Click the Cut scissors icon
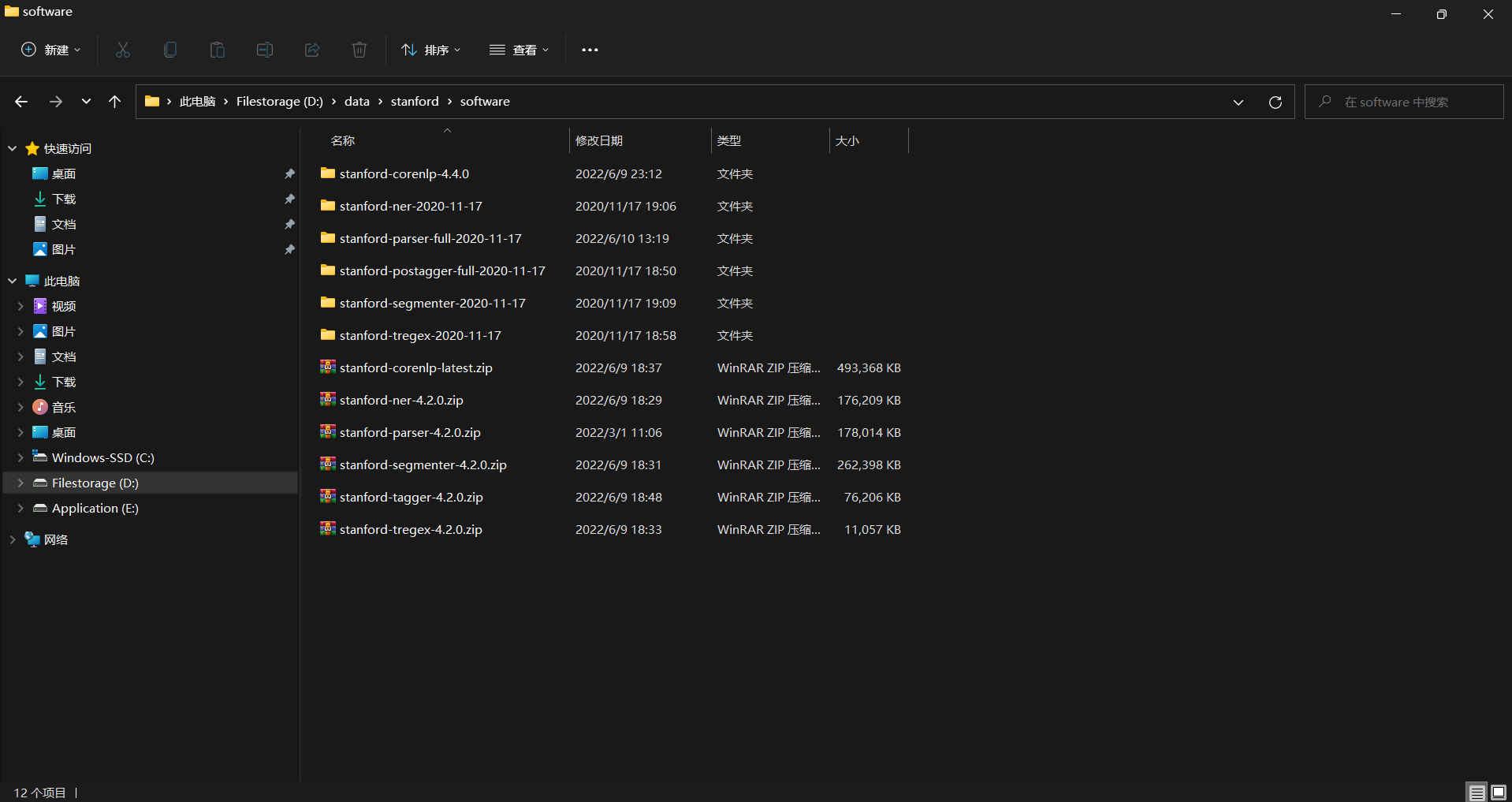Viewport: 1512px width, 802px height. pos(123,50)
